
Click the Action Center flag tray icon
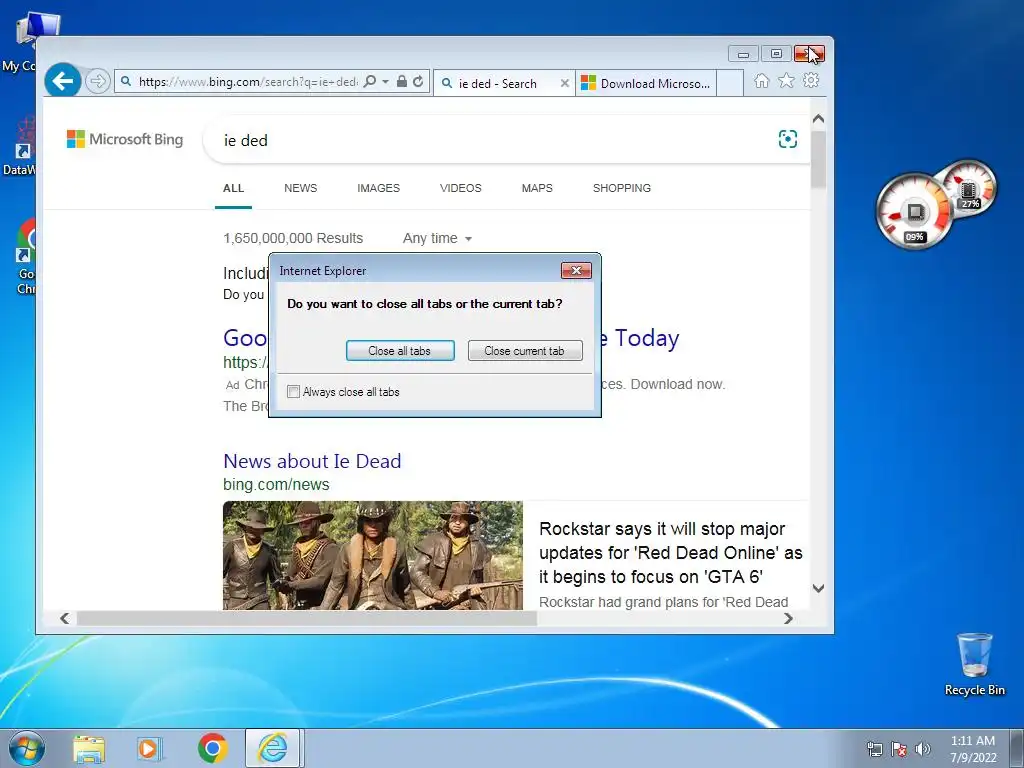(899, 749)
